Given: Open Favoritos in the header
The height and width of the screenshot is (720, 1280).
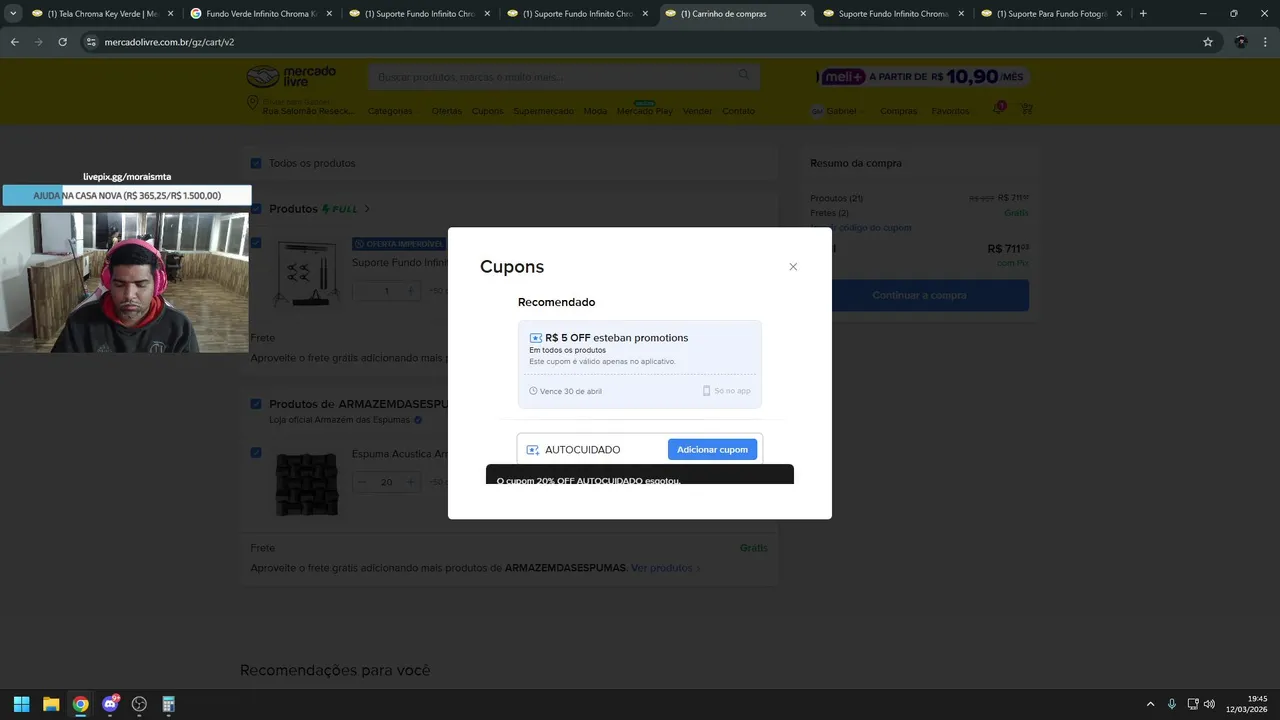Looking at the screenshot, I should pos(950,111).
